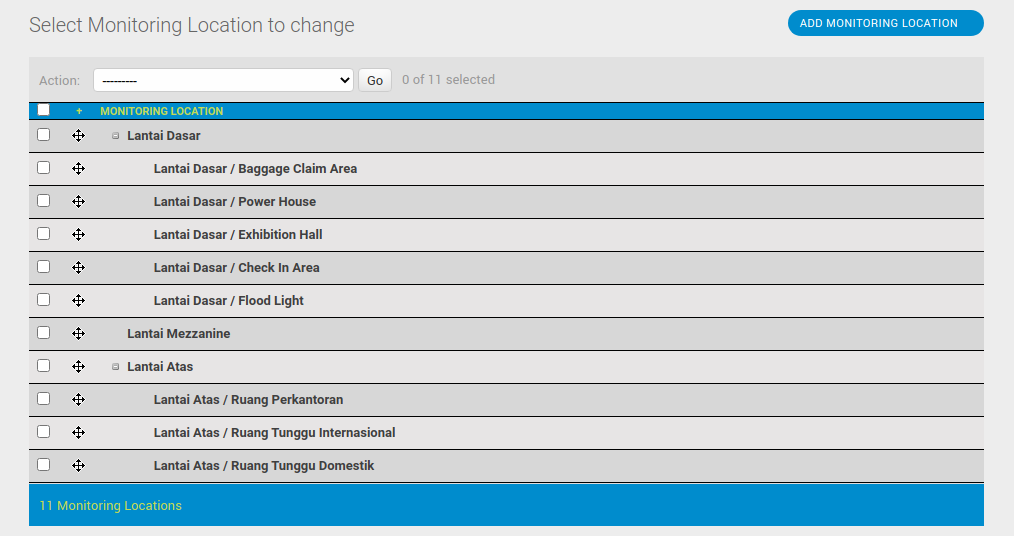This screenshot has height=536, width=1014.
Task: Open Lantai Atas / Ruang Tunggu Internasional
Action: 274,433
